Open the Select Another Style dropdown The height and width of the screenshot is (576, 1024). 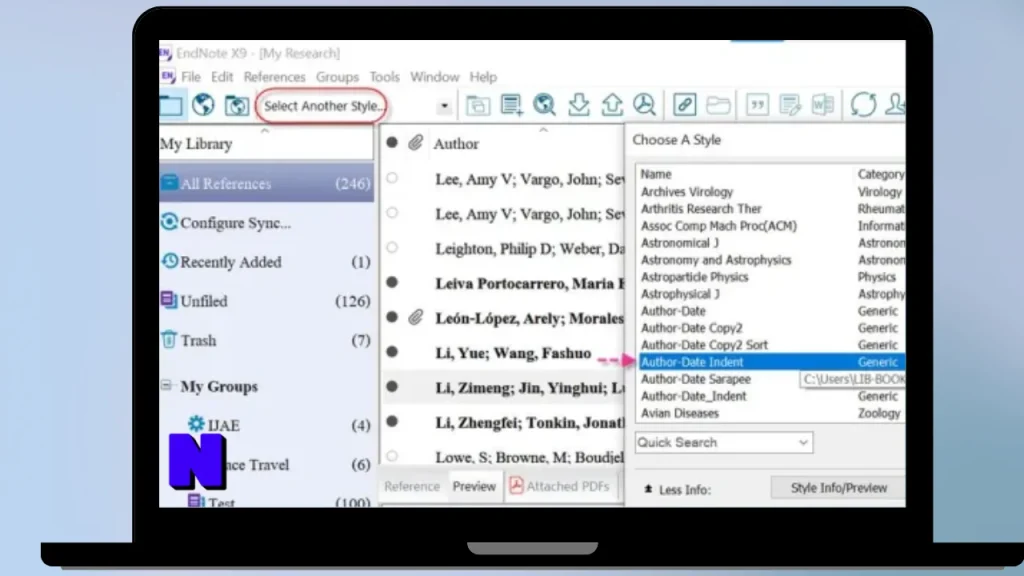444,106
